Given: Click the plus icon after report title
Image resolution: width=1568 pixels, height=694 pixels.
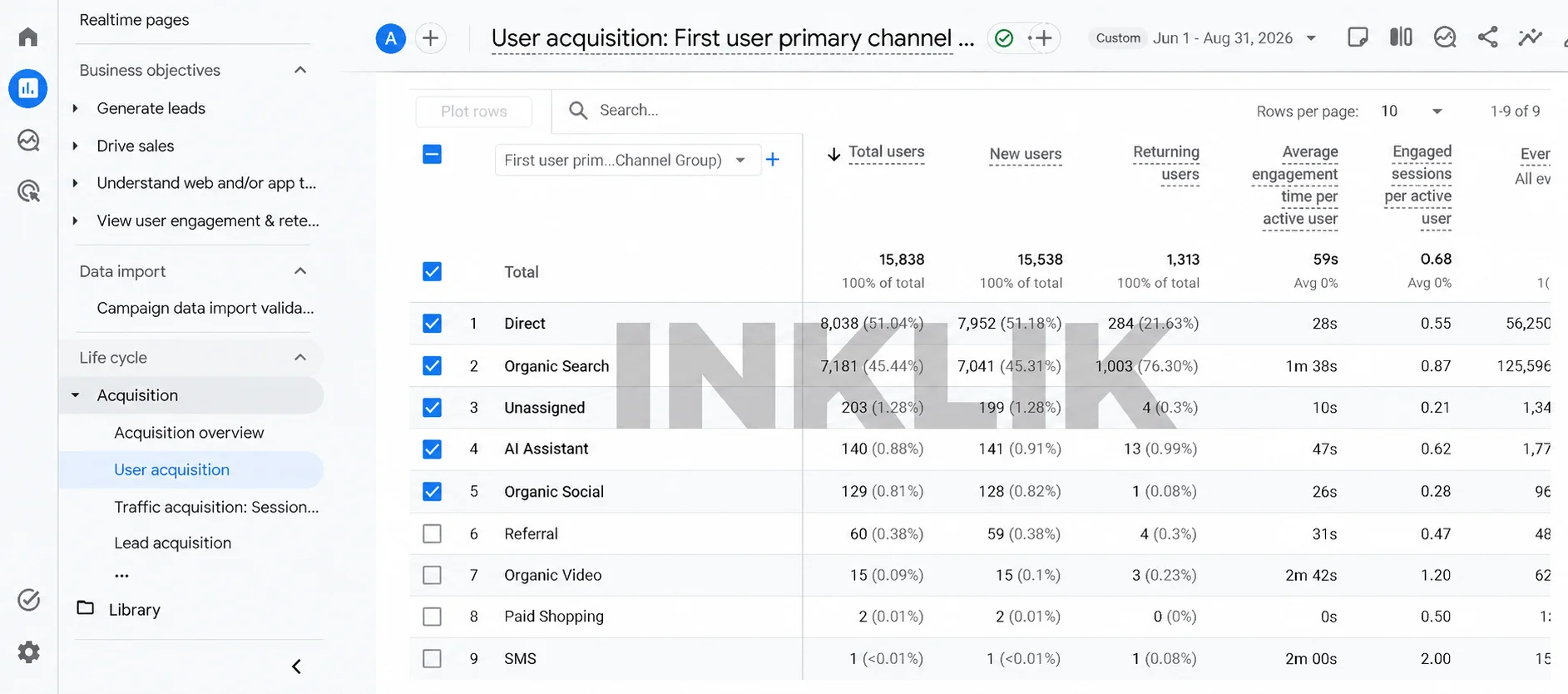Looking at the screenshot, I should (1043, 38).
